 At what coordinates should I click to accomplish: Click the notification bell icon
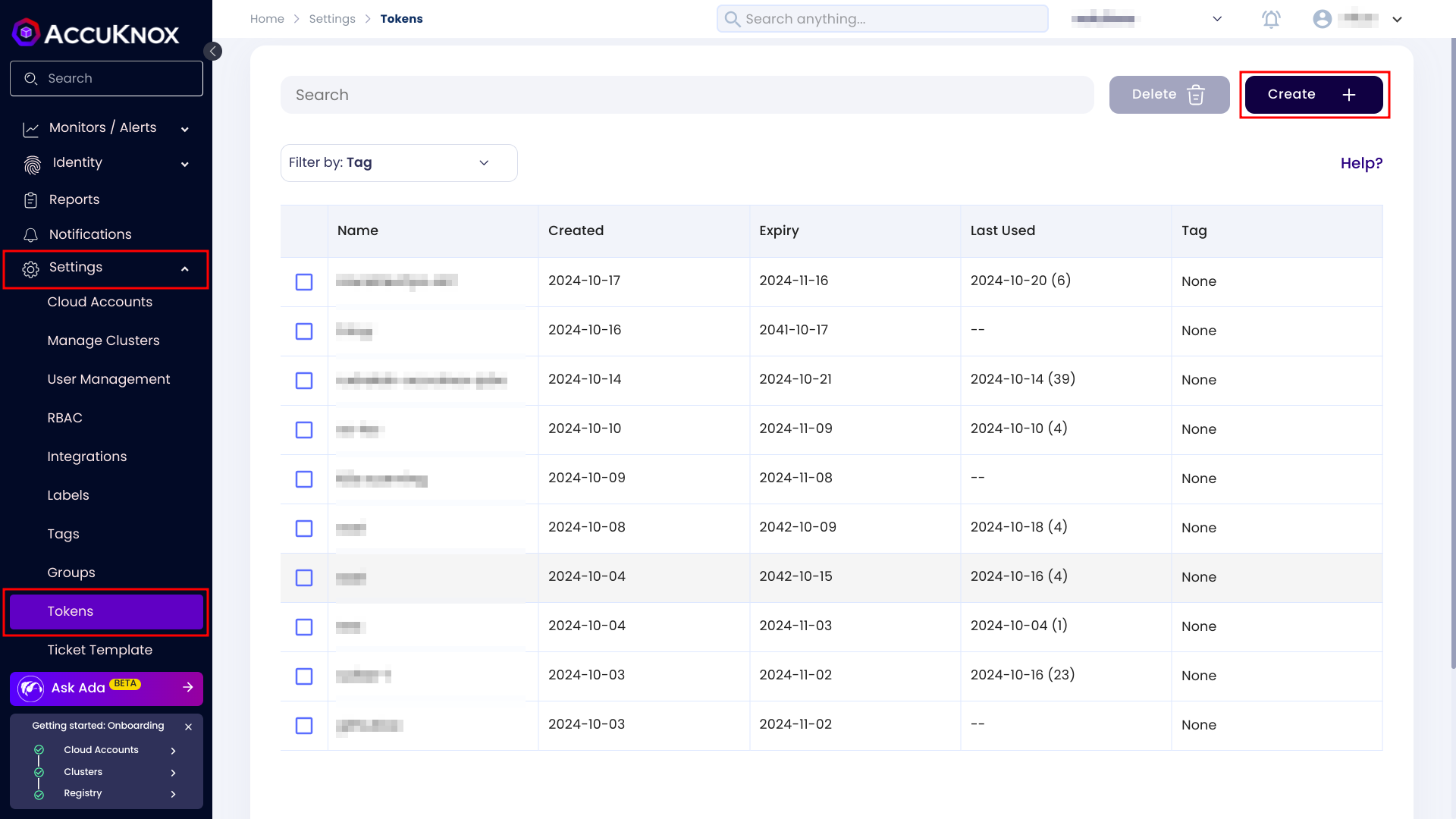click(1271, 19)
